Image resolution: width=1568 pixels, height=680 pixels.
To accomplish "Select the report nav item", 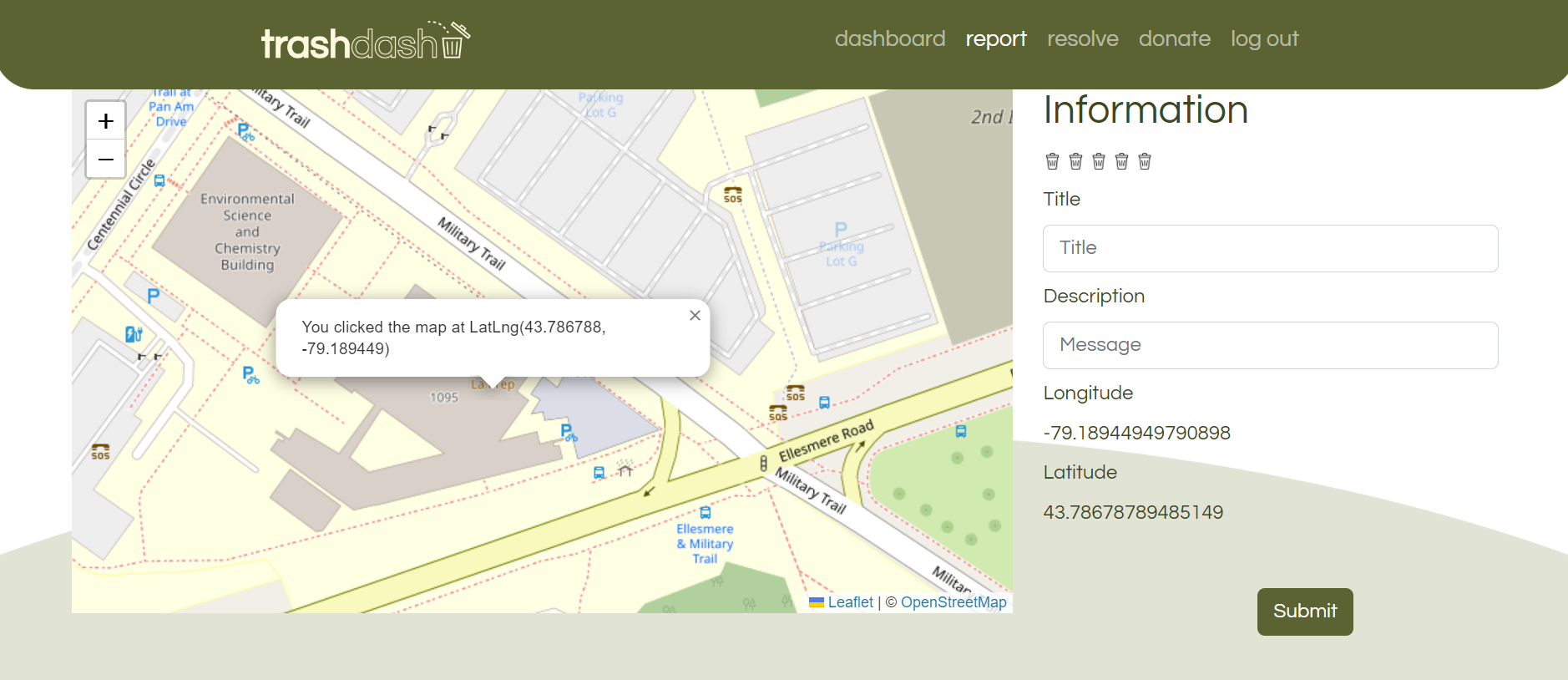I will click(x=996, y=39).
